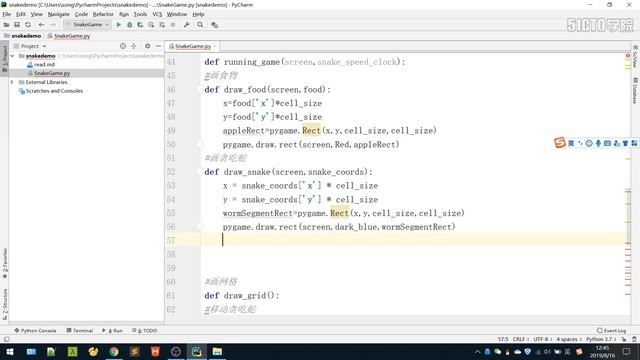Open the SnakeGame run configuration dropdown

pyautogui.click(x=87, y=25)
